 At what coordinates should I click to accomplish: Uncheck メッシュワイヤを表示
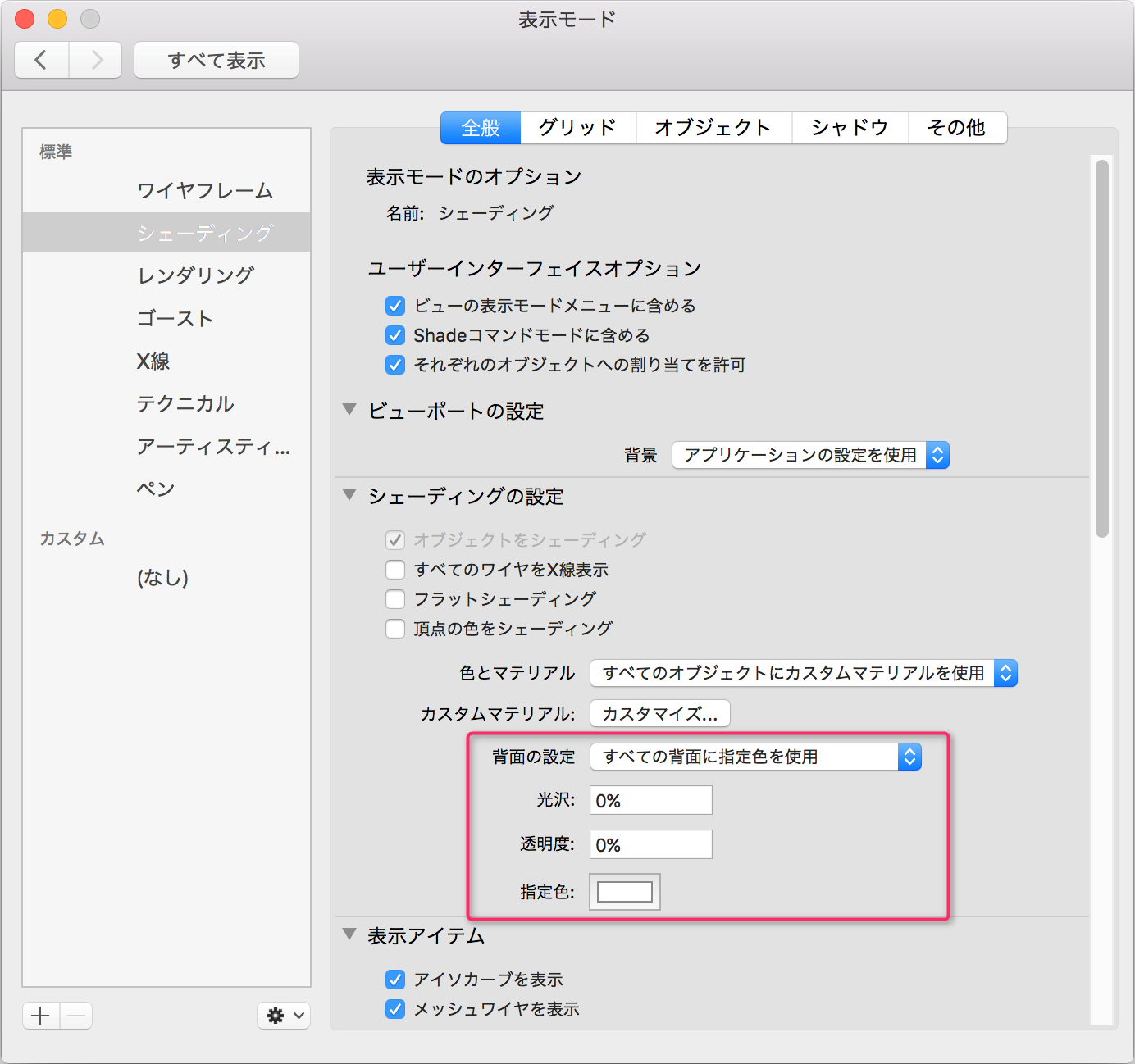(395, 1009)
